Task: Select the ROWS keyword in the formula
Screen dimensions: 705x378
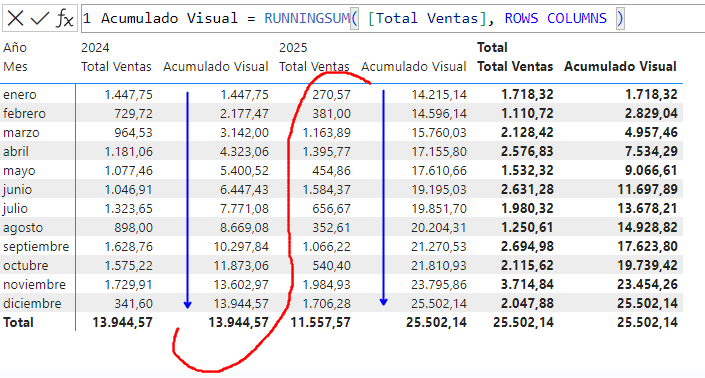Action: pos(521,18)
